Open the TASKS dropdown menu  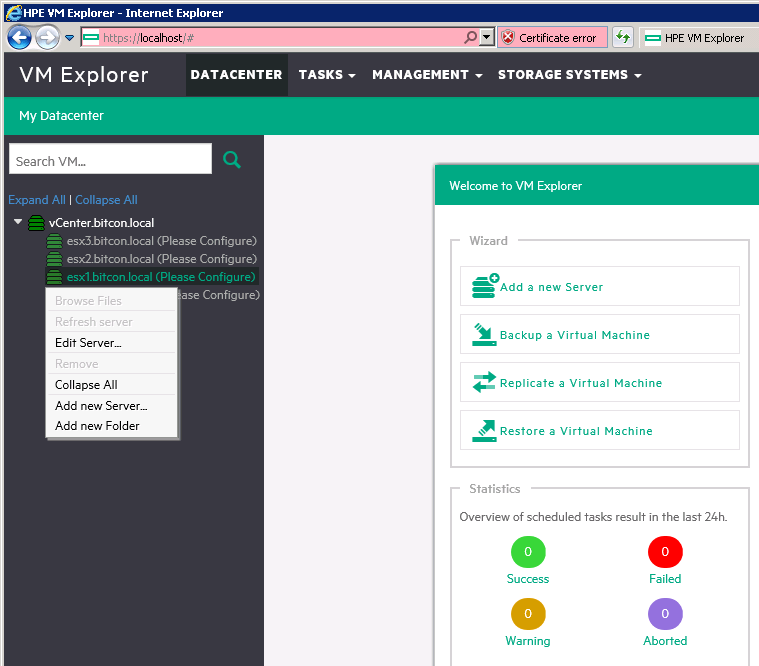[x=327, y=75]
